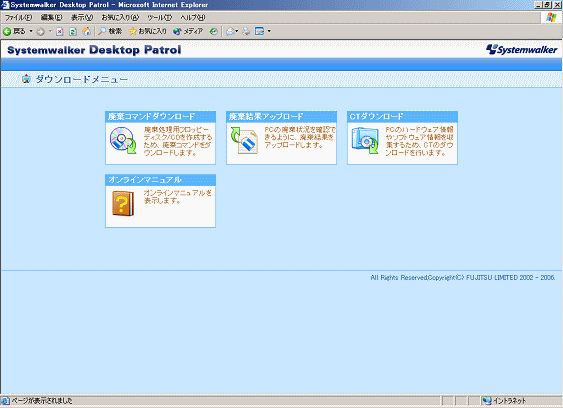Click the FUJITSU LIMITED copyright text
The width and height of the screenshot is (563, 408).
(x=463, y=278)
